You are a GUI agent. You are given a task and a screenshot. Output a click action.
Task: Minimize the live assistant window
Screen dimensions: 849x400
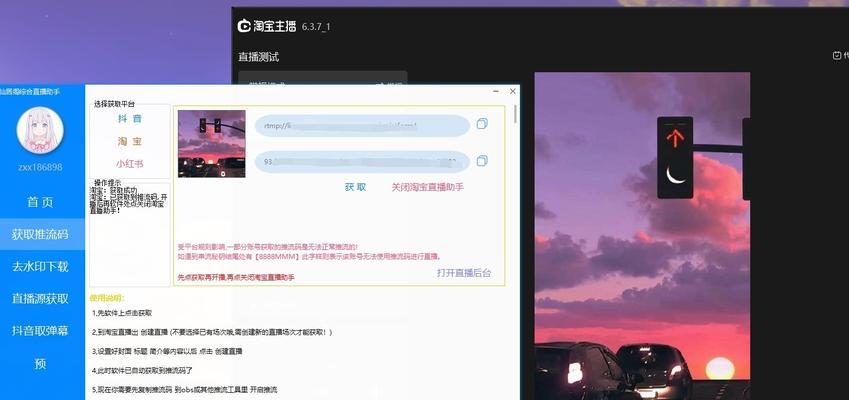[496, 91]
